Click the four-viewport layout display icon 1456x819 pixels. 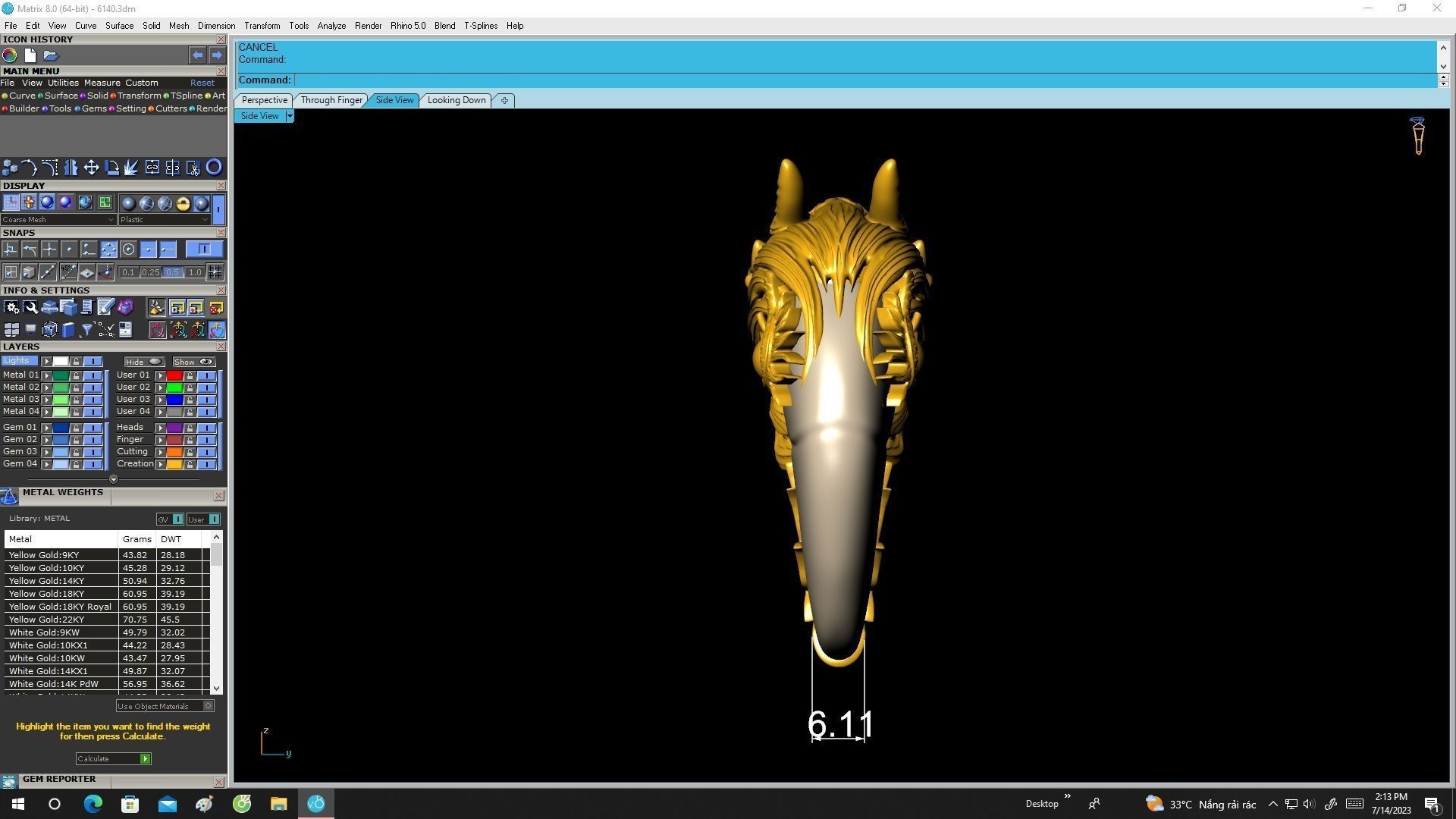pos(105,202)
